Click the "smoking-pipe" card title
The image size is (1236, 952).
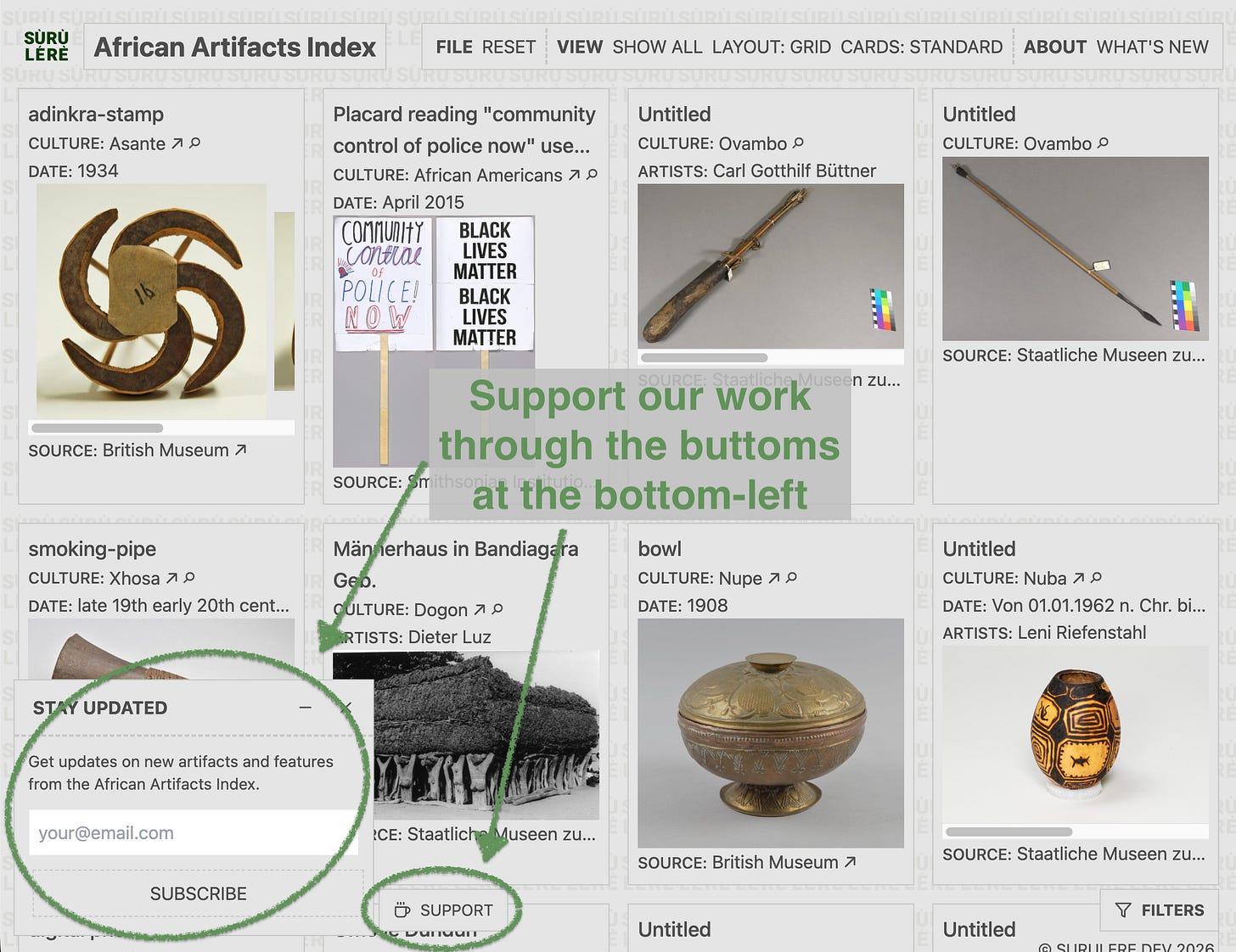coord(93,549)
